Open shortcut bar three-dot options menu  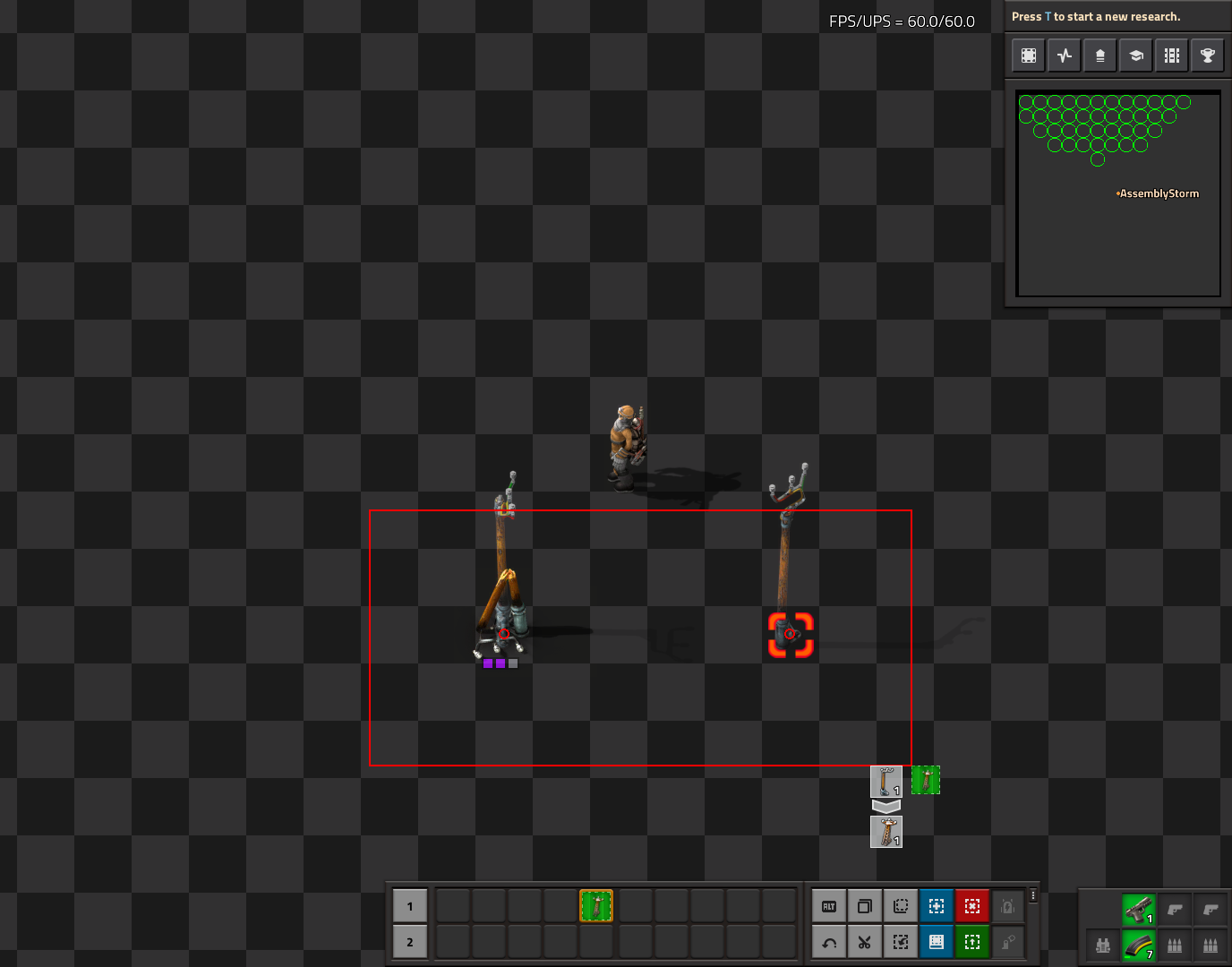[x=1033, y=895]
